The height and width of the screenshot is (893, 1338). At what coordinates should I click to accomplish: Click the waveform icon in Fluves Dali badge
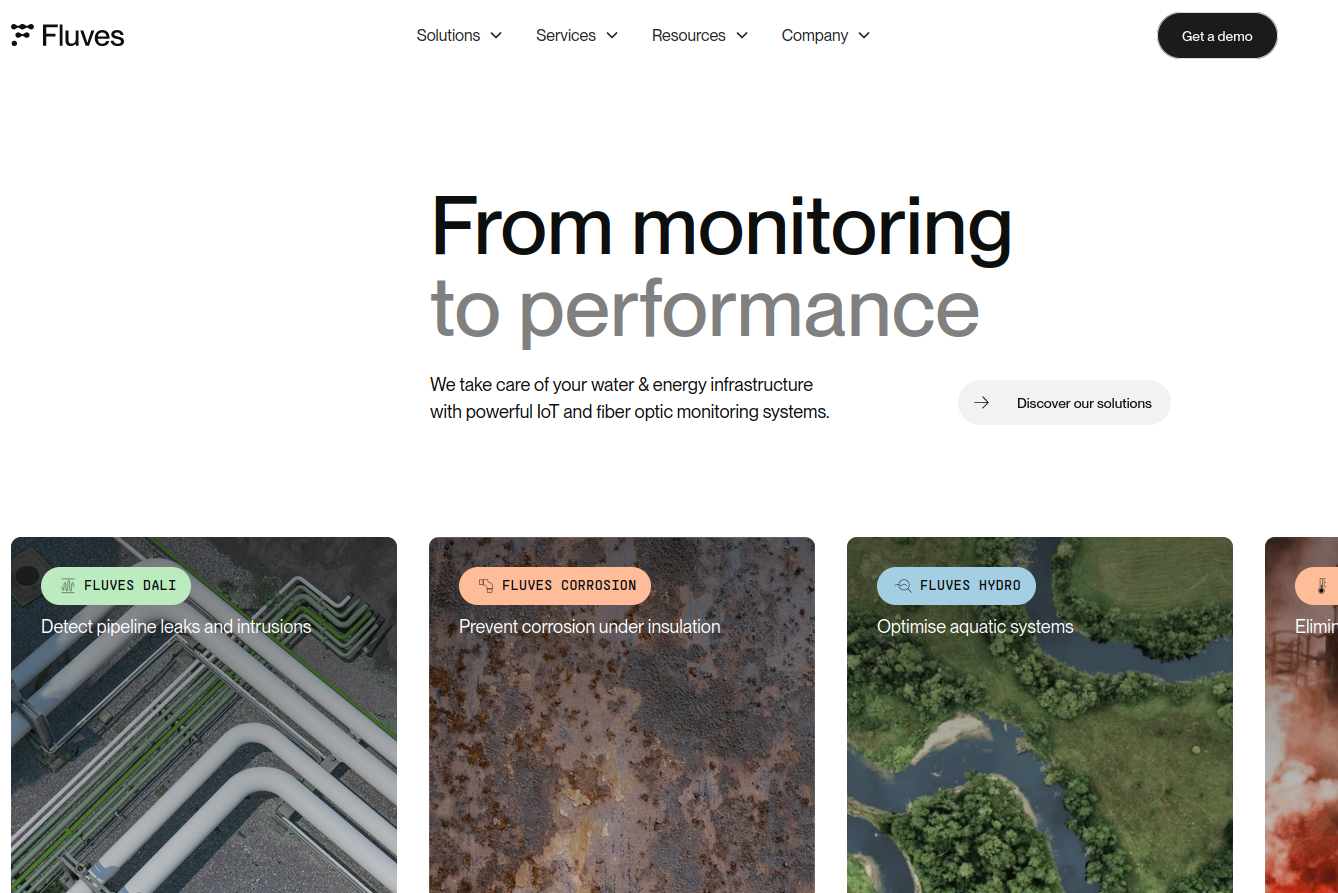pos(67,586)
